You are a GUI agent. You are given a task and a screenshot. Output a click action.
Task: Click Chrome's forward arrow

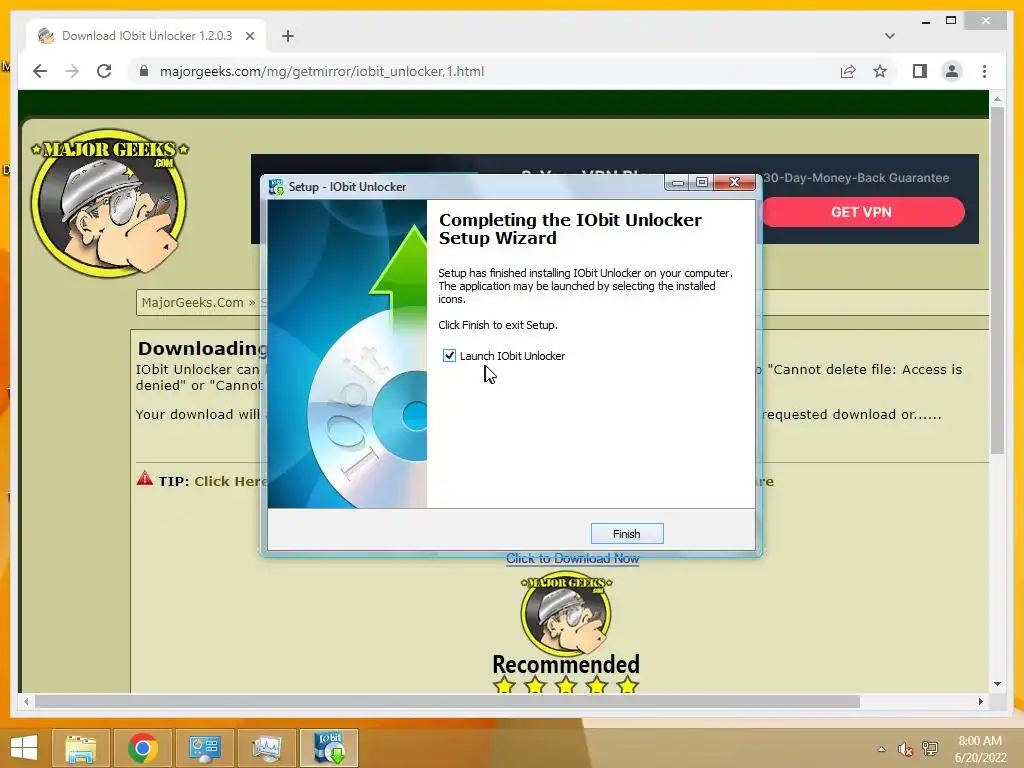pyautogui.click(x=72, y=71)
